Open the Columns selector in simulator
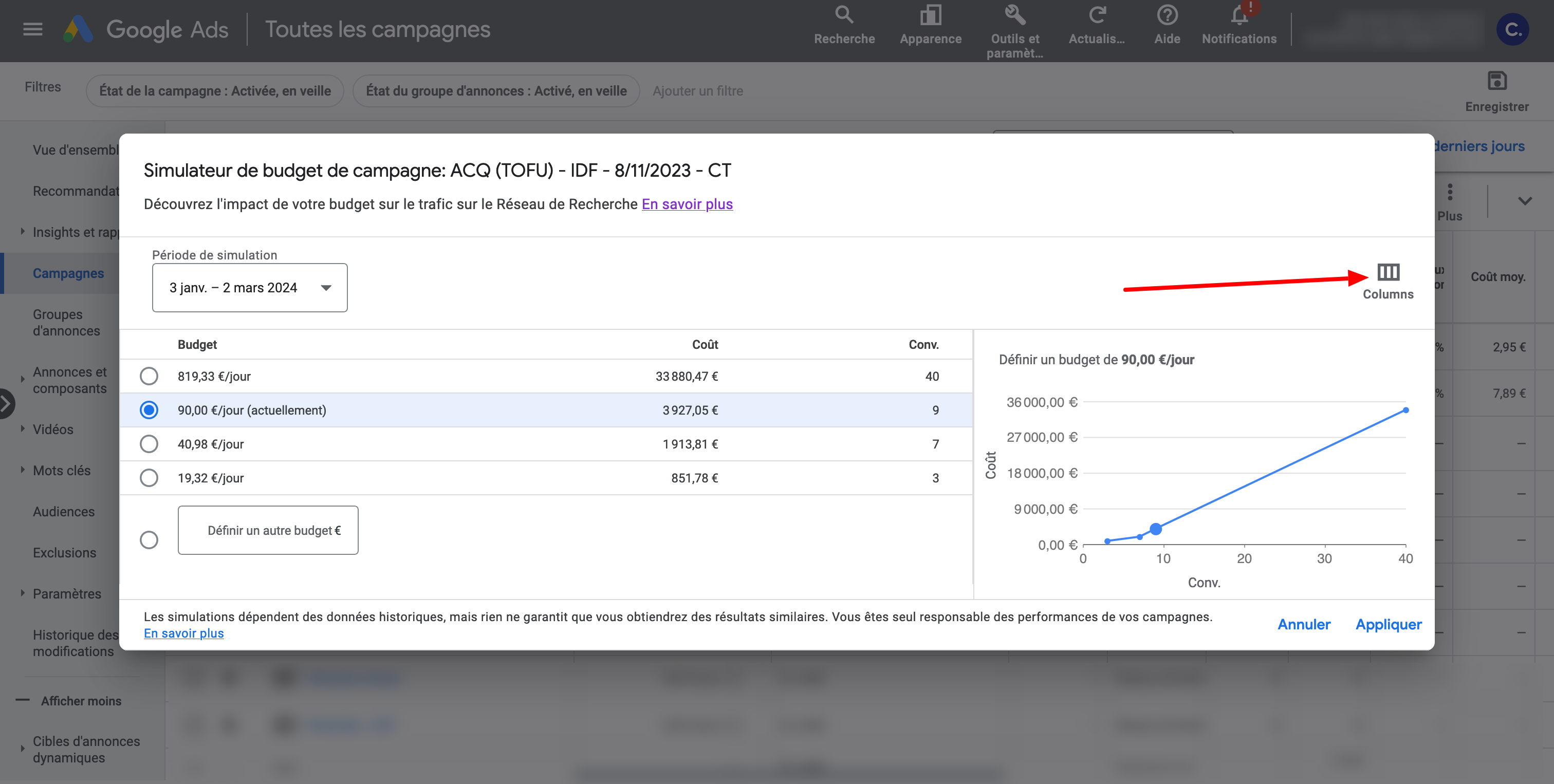The height and width of the screenshot is (784, 1554). (1387, 281)
